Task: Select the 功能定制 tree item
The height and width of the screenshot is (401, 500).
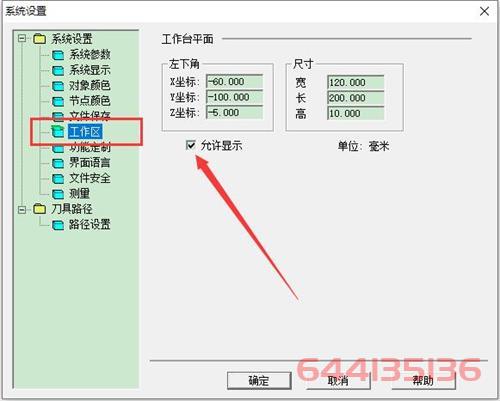Action: (89, 148)
